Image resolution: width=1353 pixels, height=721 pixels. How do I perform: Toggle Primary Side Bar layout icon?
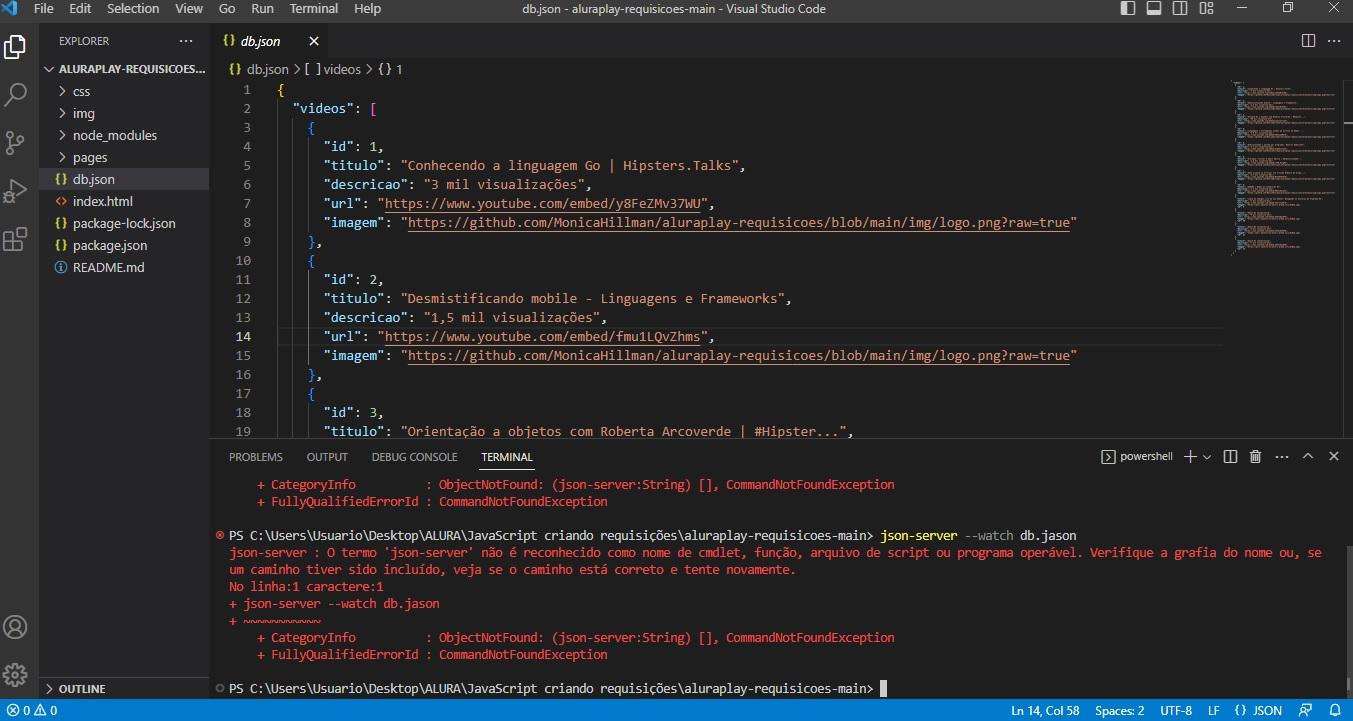pos(1130,8)
